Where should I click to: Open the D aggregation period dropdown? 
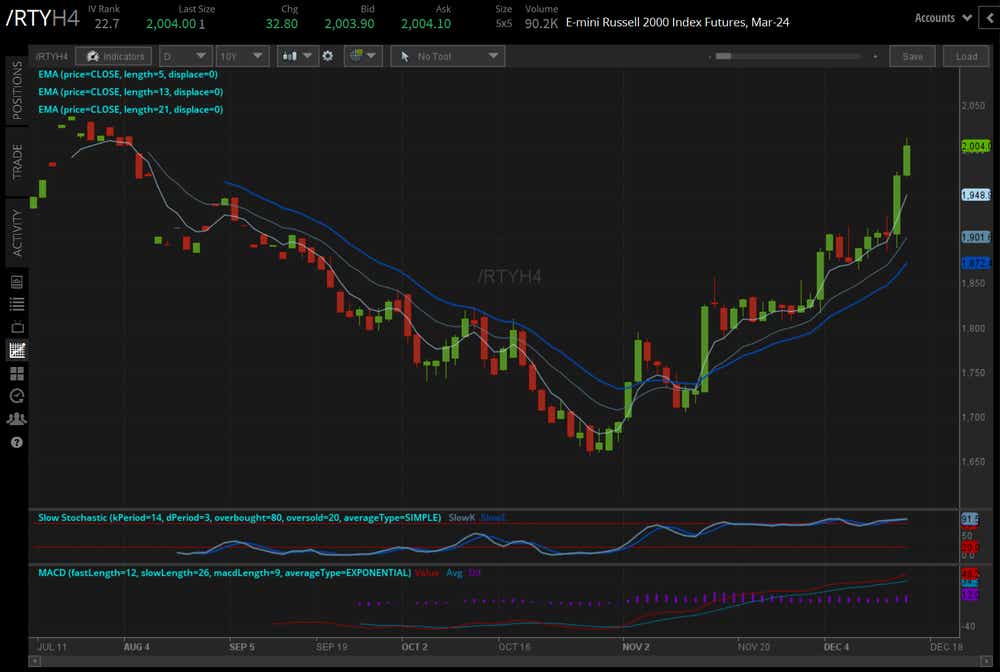click(187, 57)
